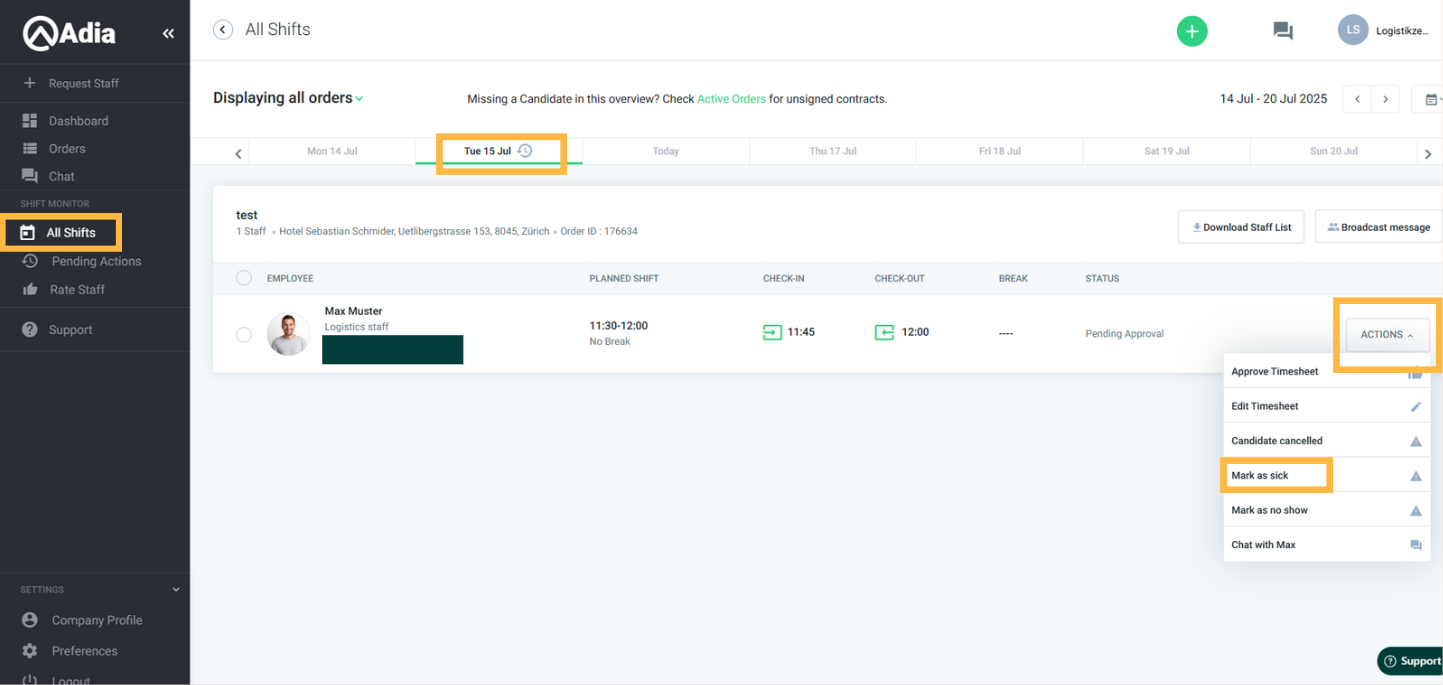The image size is (1443, 685).
Task: Open messages via header chat icon
Action: 1283,31
